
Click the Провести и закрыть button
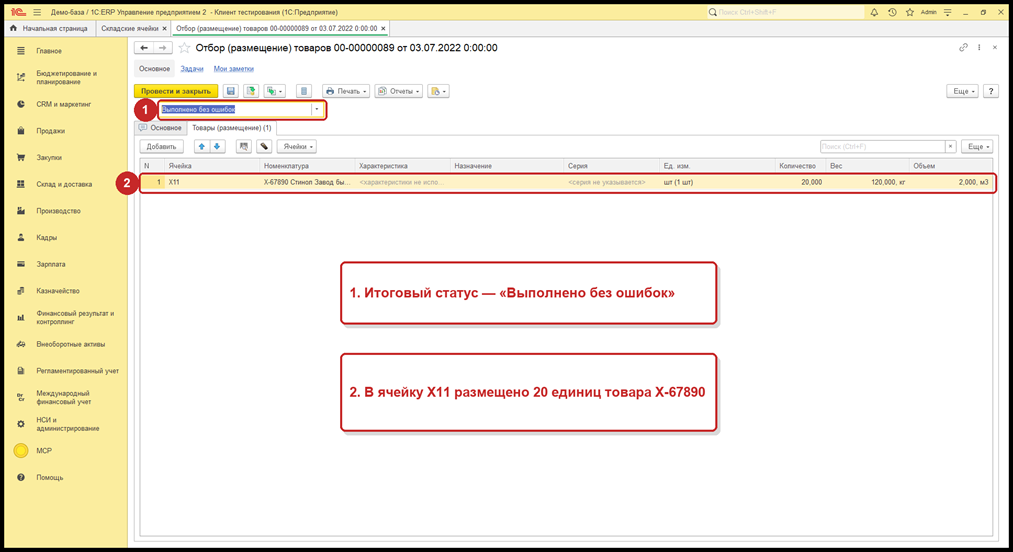[x=176, y=91]
